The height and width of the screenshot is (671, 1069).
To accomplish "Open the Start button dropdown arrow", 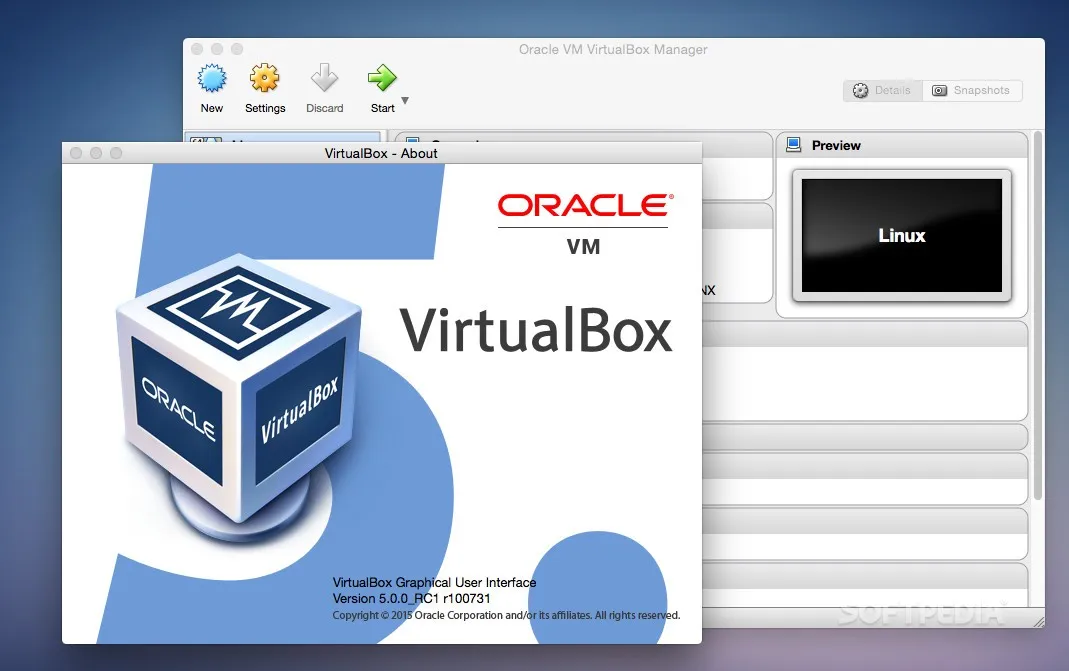I will [x=404, y=98].
